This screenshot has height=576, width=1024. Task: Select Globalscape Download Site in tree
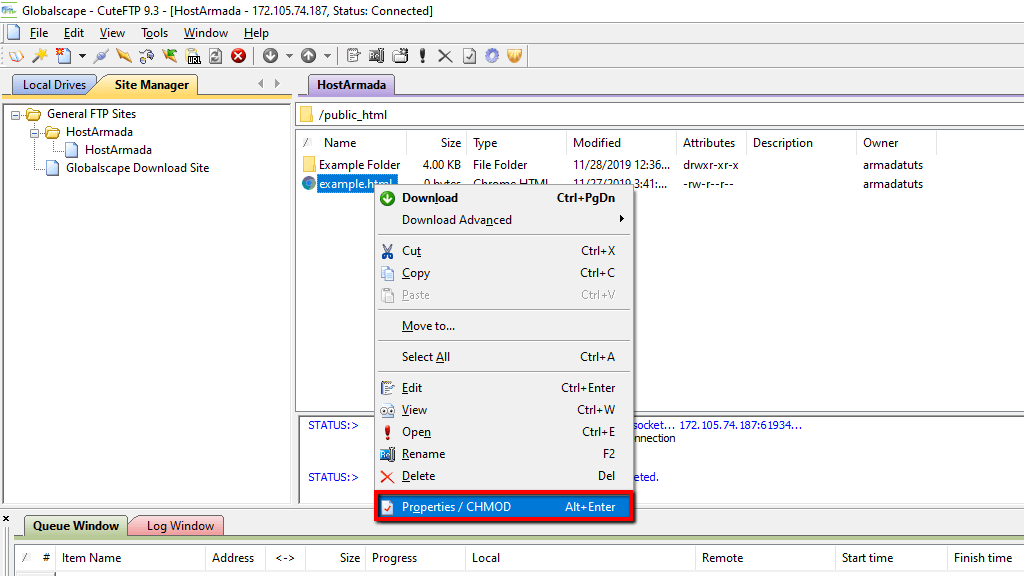click(x=137, y=168)
